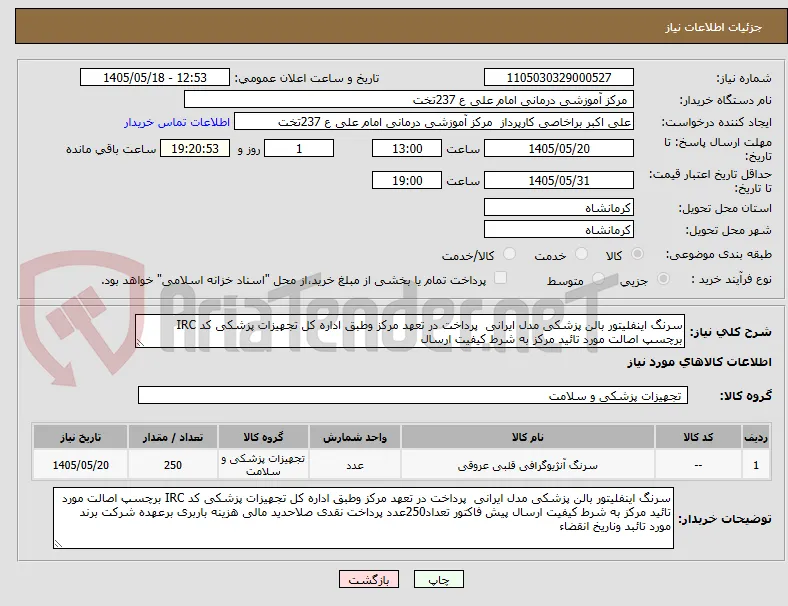This screenshot has height=606, width=788.
Task: Select the جزیی purchase type radio
Action: pos(663,279)
